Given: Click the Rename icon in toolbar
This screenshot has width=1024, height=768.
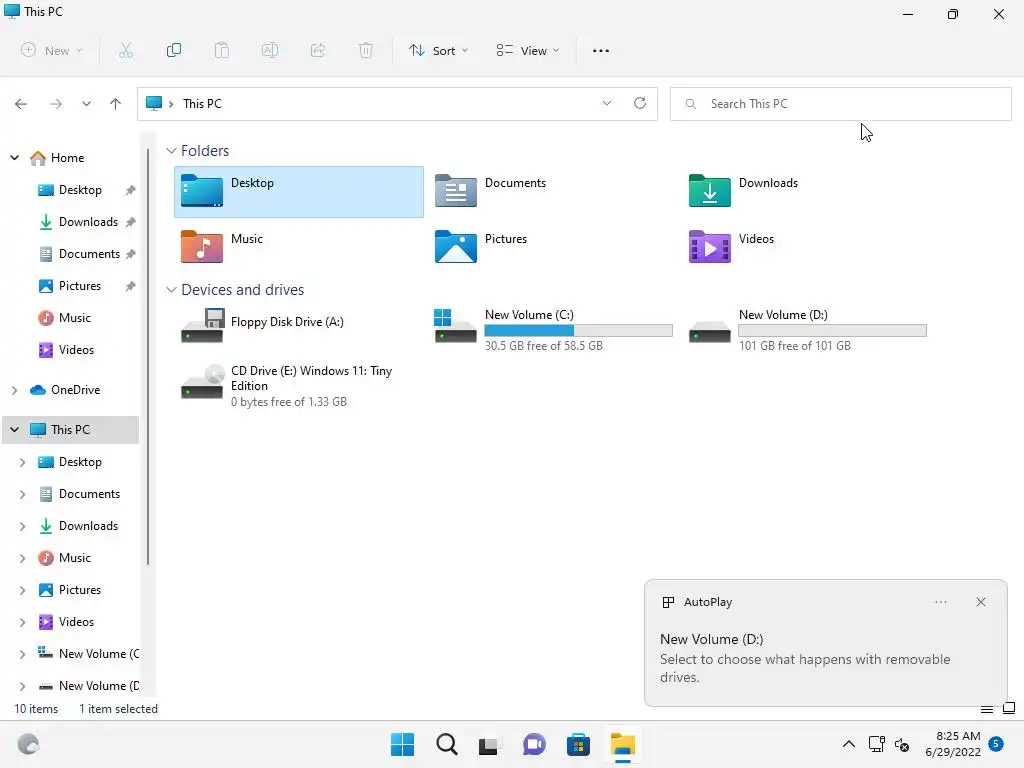Looking at the screenshot, I should tap(270, 50).
